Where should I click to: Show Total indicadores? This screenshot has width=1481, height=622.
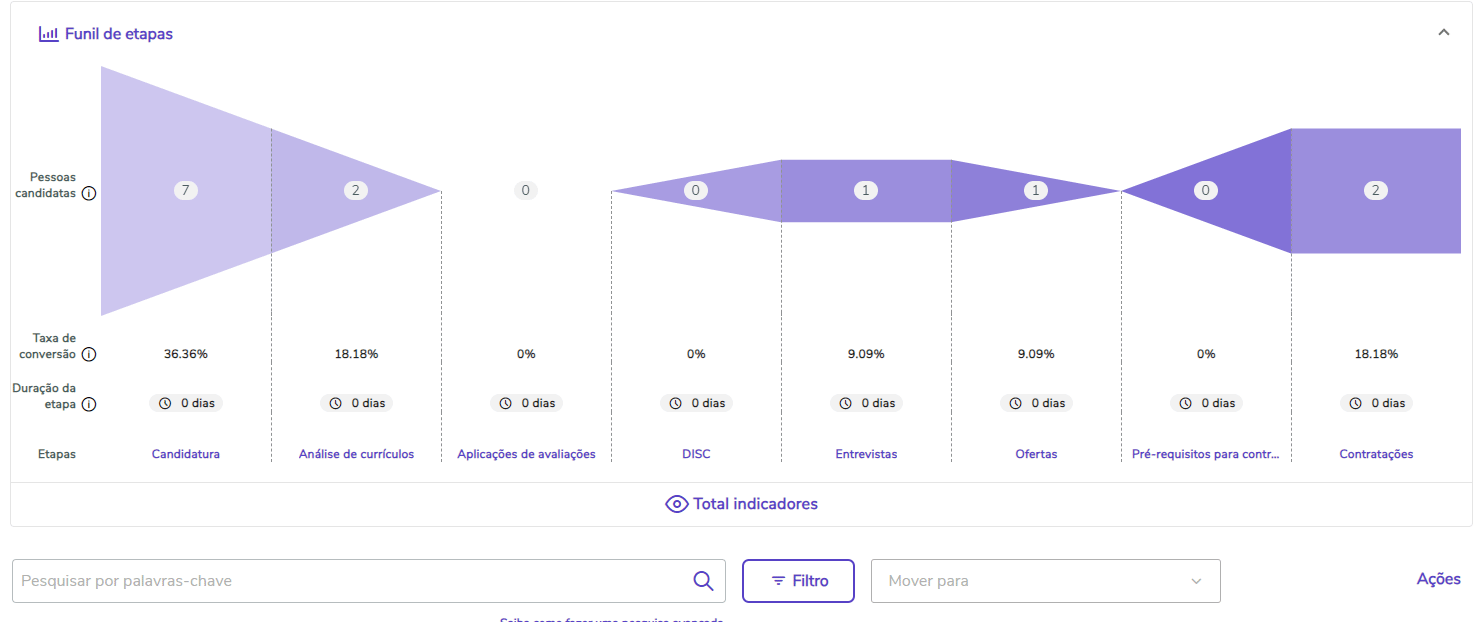tap(741, 504)
